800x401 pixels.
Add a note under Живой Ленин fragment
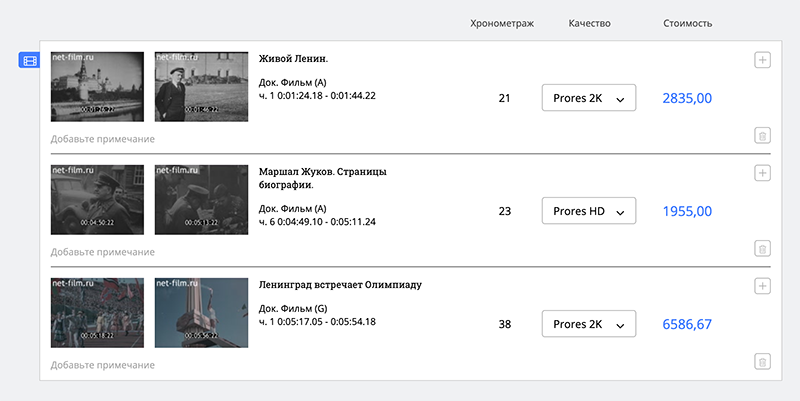tap(103, 139)
